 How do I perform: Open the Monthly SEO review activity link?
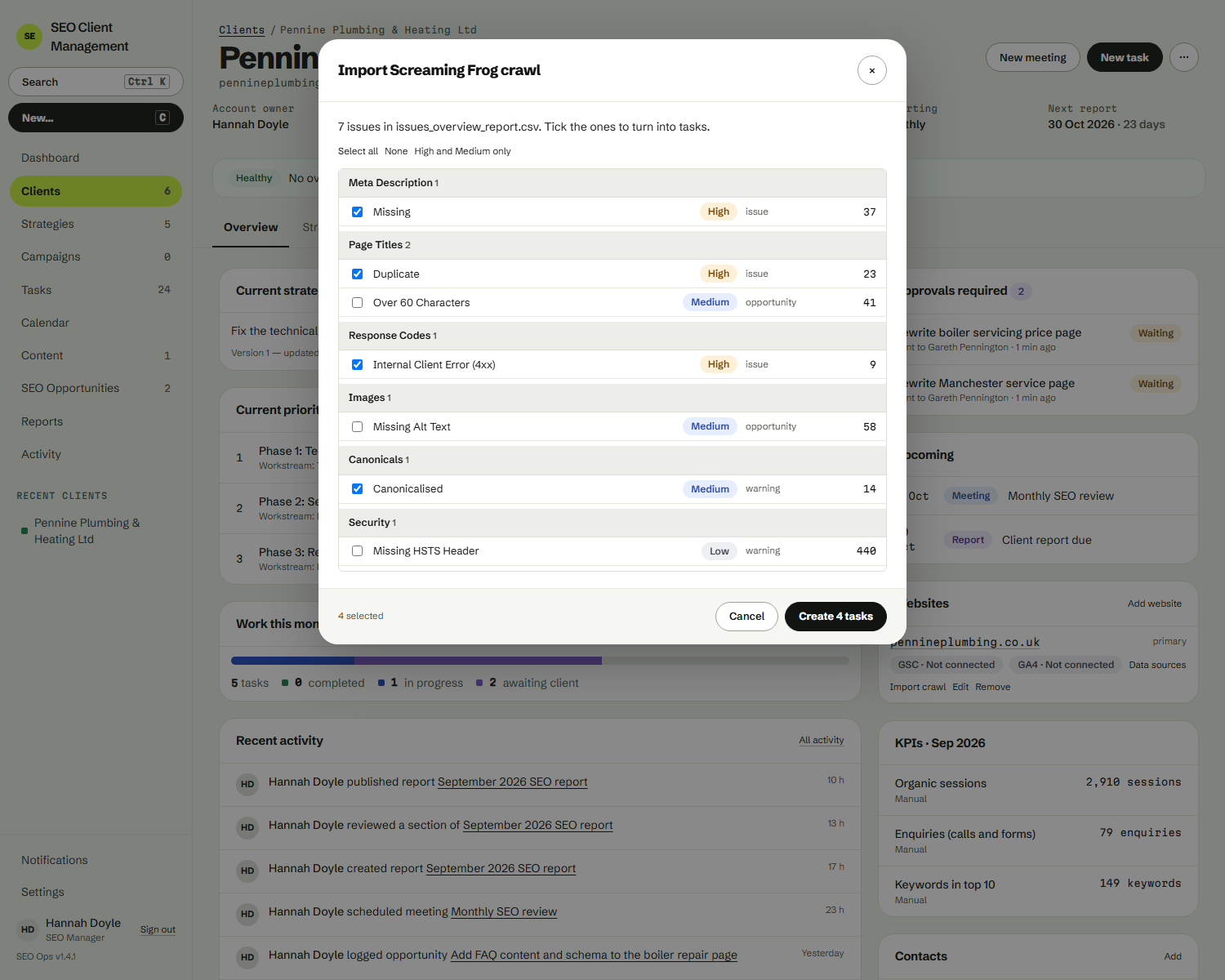[x=504, y=911]
